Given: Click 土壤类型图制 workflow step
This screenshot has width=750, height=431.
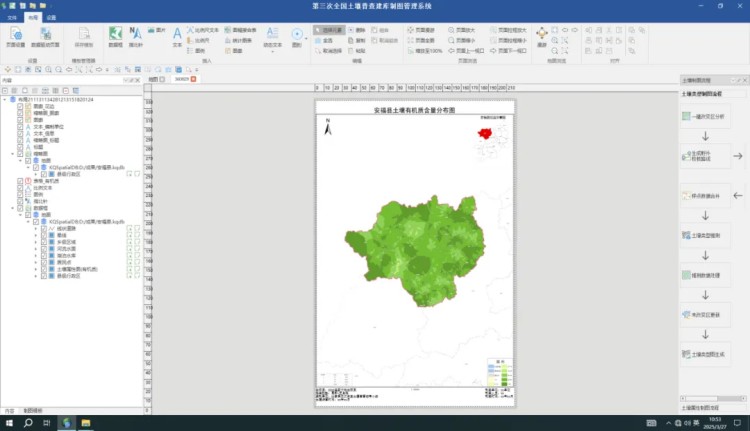Looking at the screenshot, I should click(x=707, y=234).
